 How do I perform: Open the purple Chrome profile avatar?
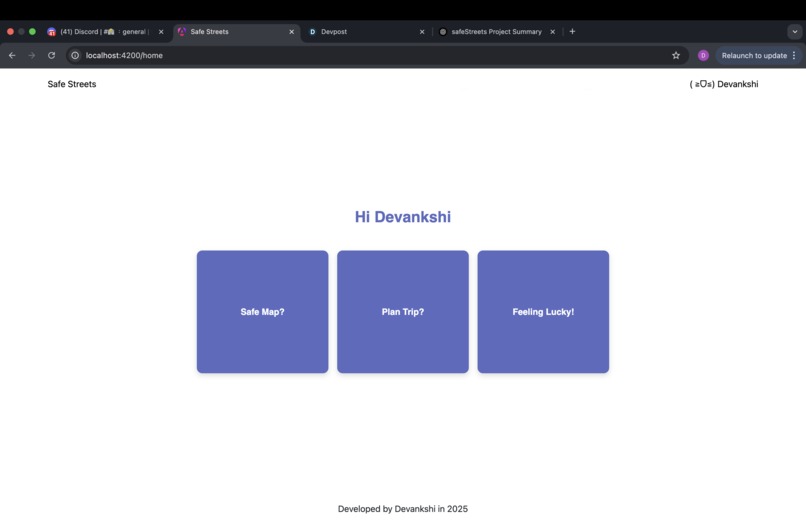[x=703, y=56]
